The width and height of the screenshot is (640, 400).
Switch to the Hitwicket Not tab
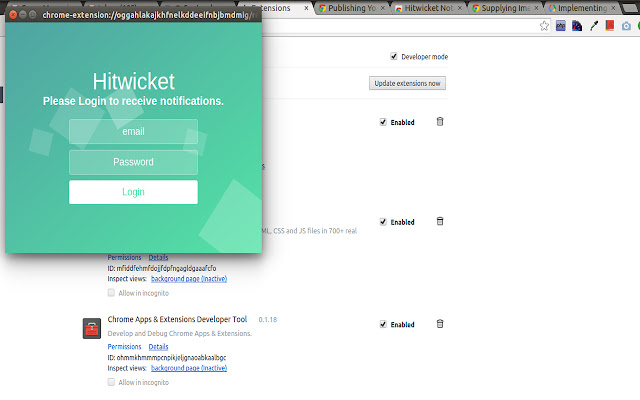429,8
